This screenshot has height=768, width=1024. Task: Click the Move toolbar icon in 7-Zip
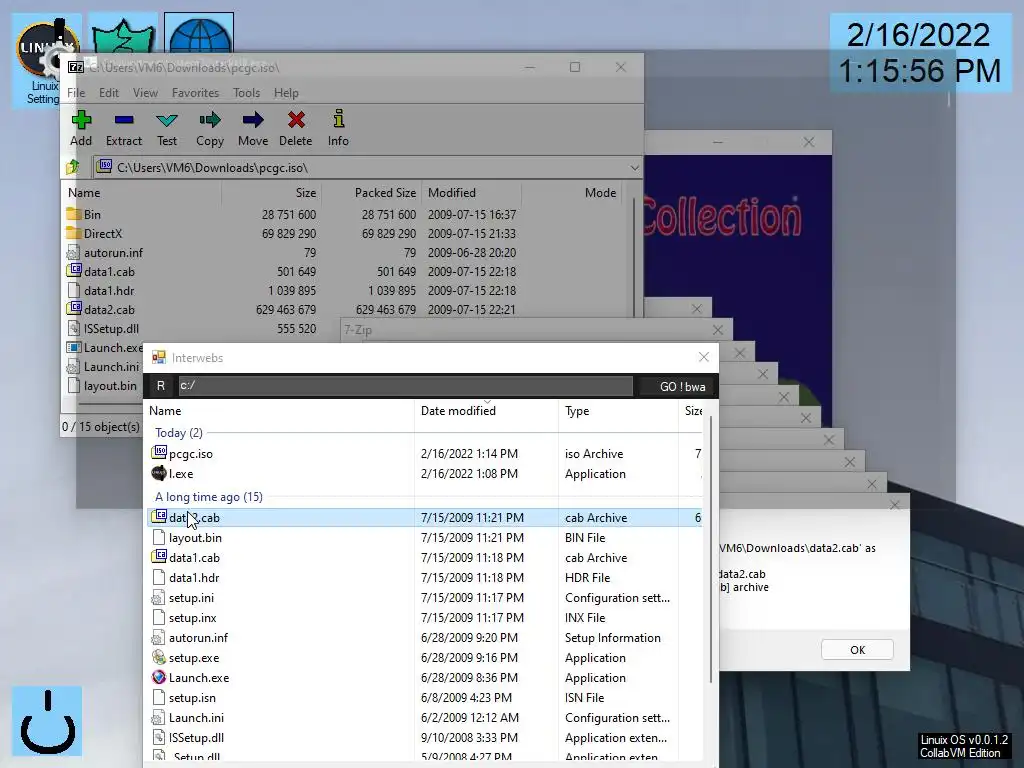(253, 120)
